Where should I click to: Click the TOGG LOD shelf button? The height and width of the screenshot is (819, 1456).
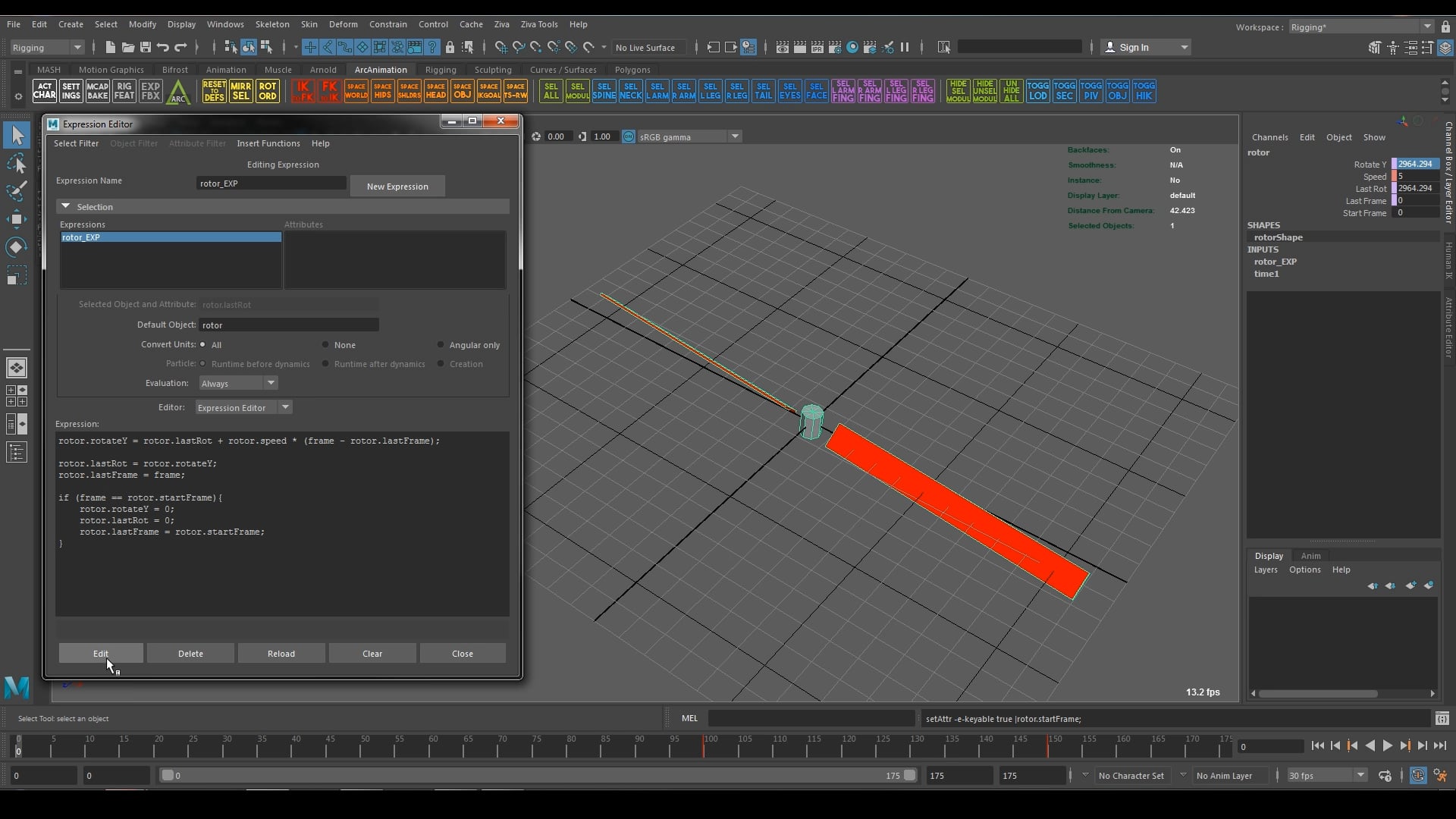[x=1037, y=92]
